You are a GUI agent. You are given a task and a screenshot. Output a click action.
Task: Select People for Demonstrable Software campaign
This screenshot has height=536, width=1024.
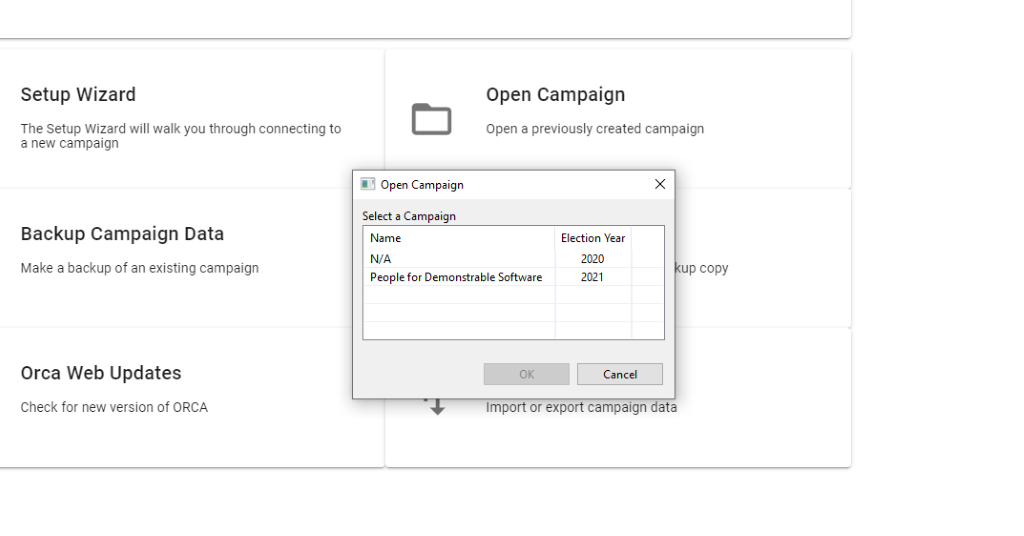tap(513, 277)
